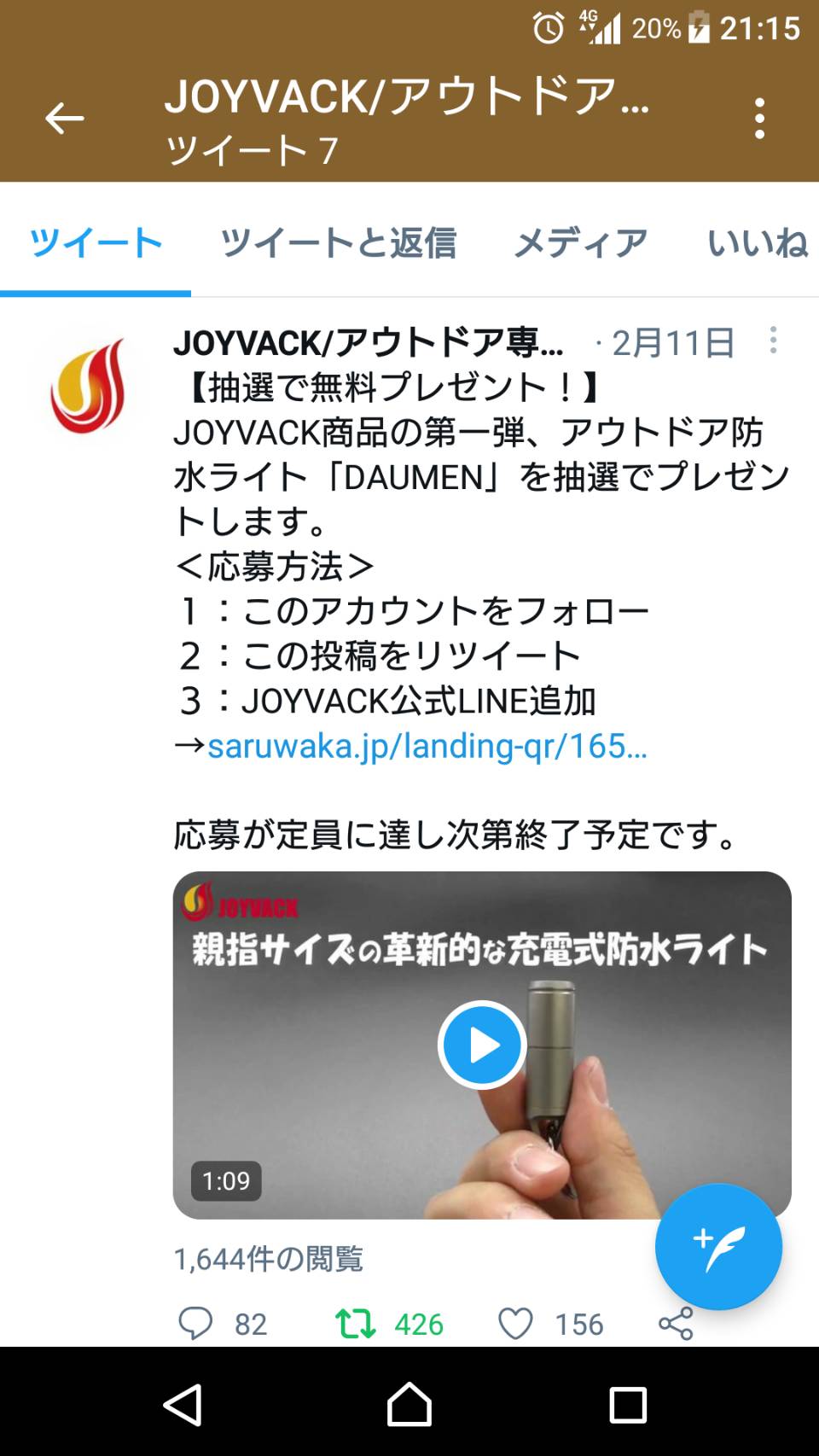Tap the JOYVACK flame profile avatar

88,386
